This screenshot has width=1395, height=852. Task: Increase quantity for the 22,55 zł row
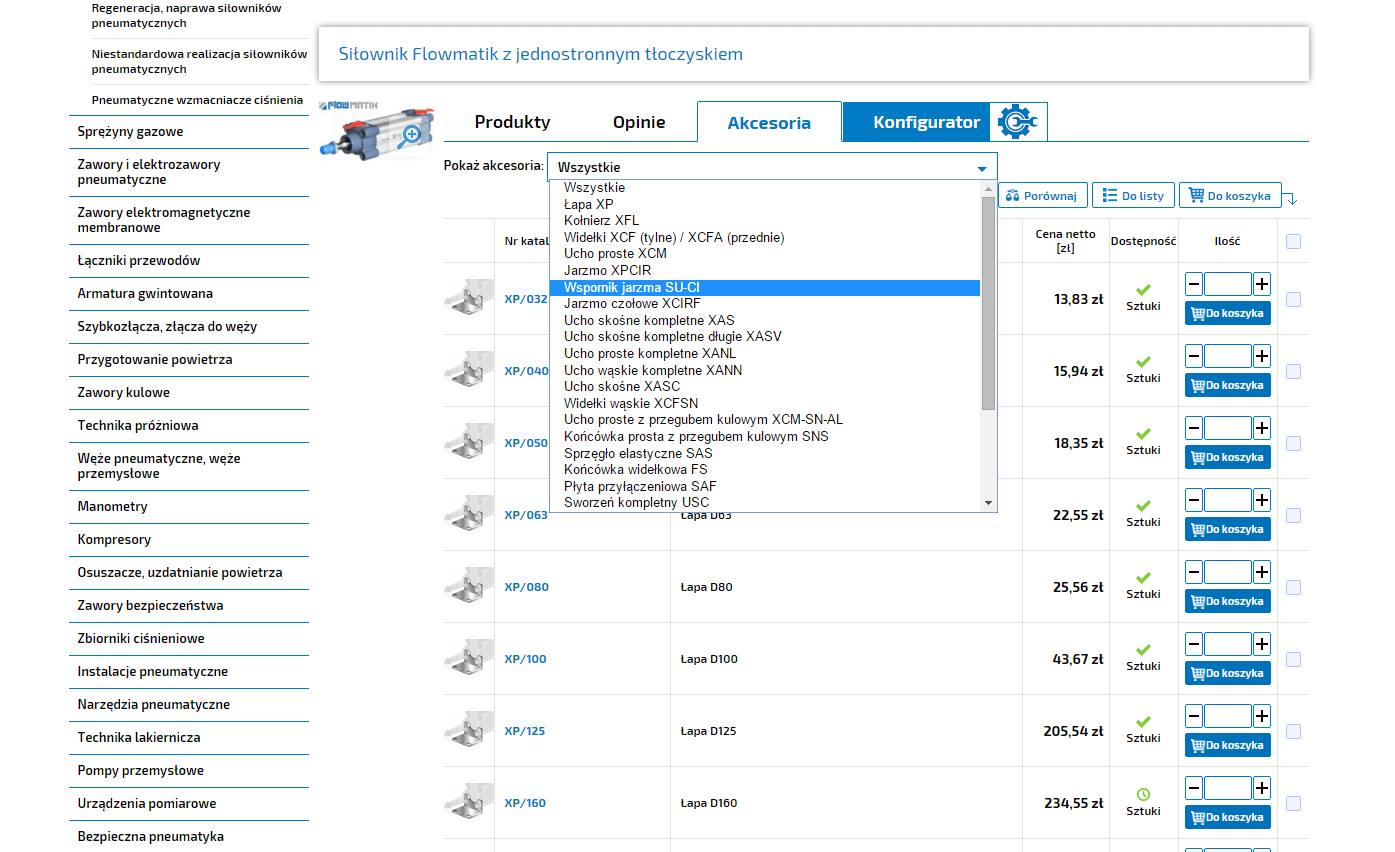click(x=1262, y=500)
